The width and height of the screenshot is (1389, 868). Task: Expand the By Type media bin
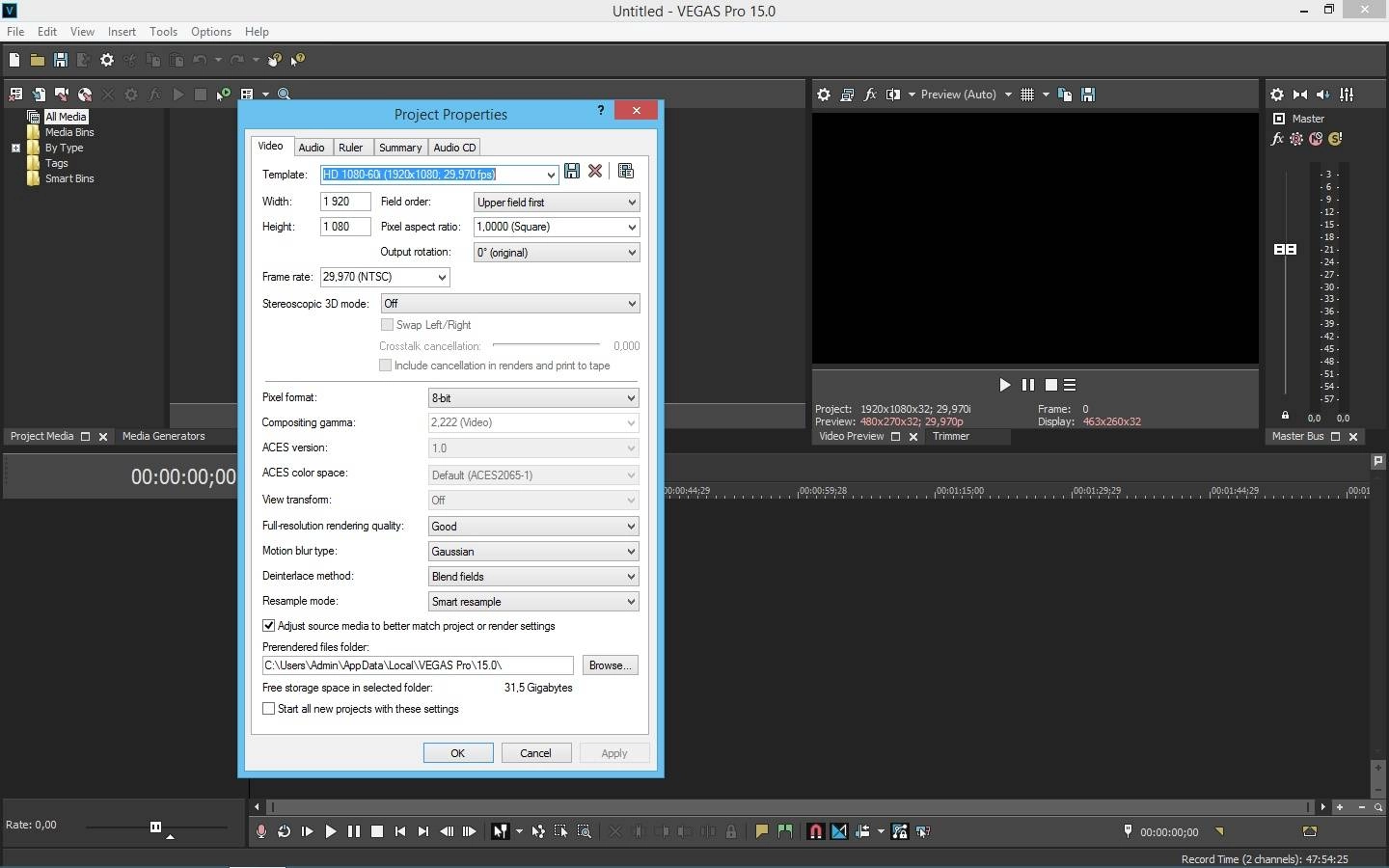(15, 149)
